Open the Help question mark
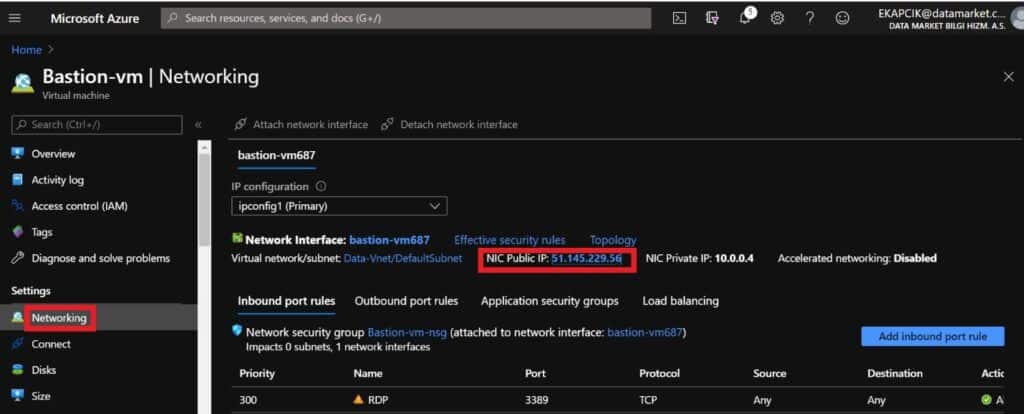1024x414 pixels. click(810, 18)
